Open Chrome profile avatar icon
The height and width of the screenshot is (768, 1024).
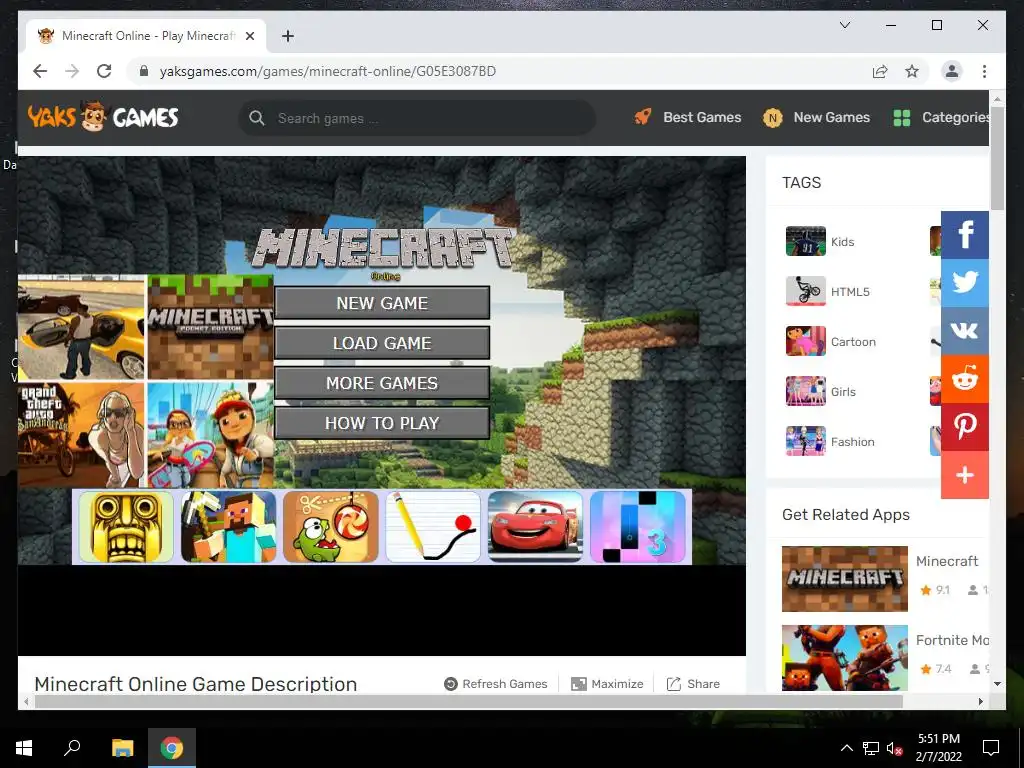coord(952,71)
